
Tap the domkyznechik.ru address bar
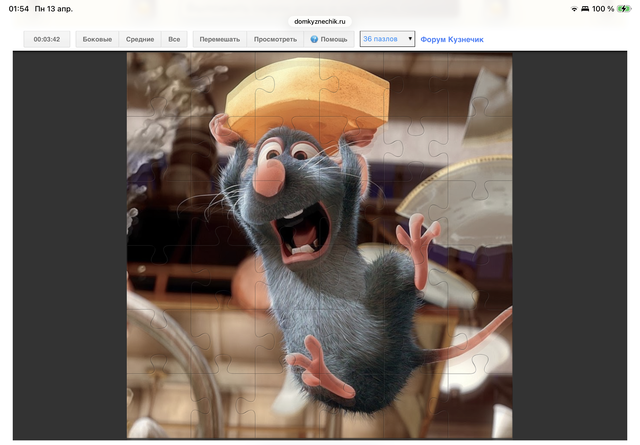coord(320,20)
